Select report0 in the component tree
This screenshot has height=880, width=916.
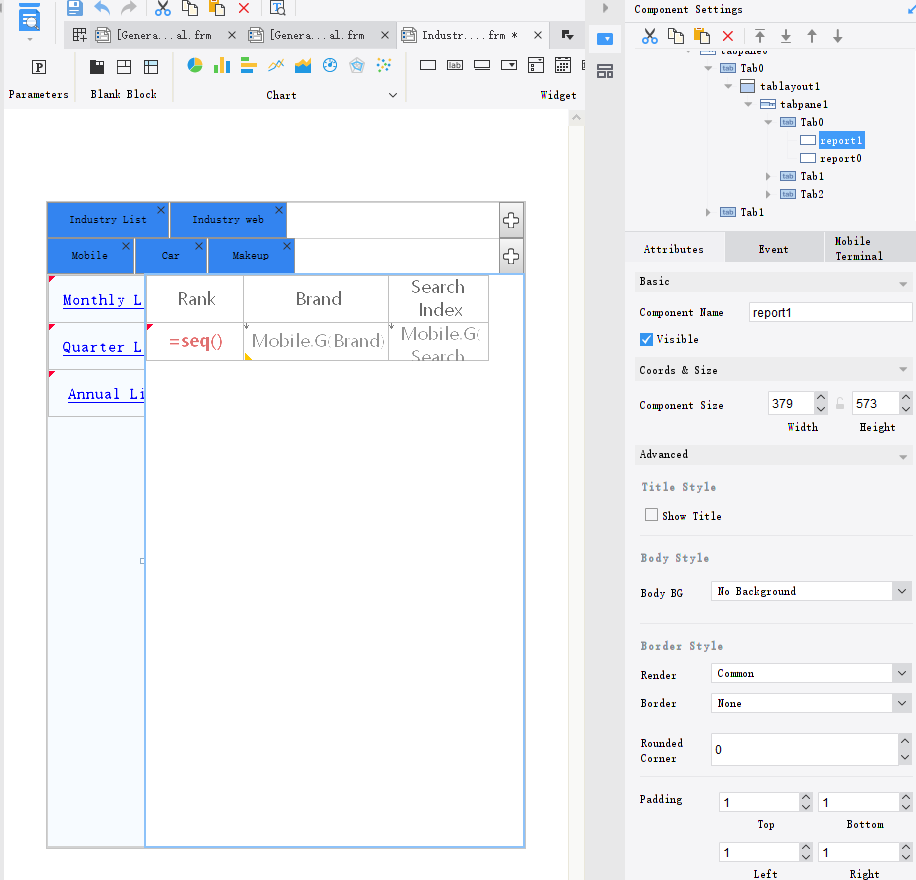(x=840, y=158)
